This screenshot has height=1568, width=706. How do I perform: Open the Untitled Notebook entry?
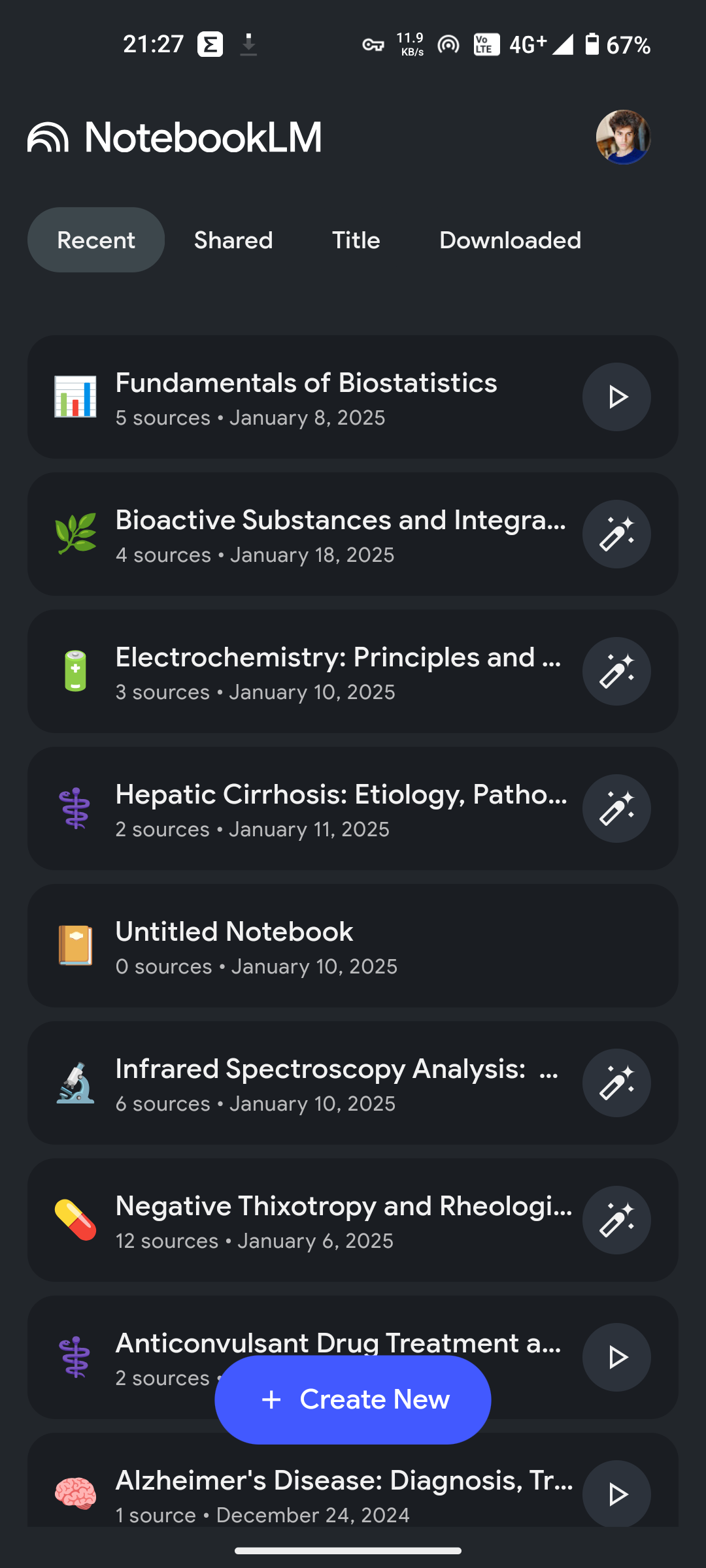(x=353, y=945)
